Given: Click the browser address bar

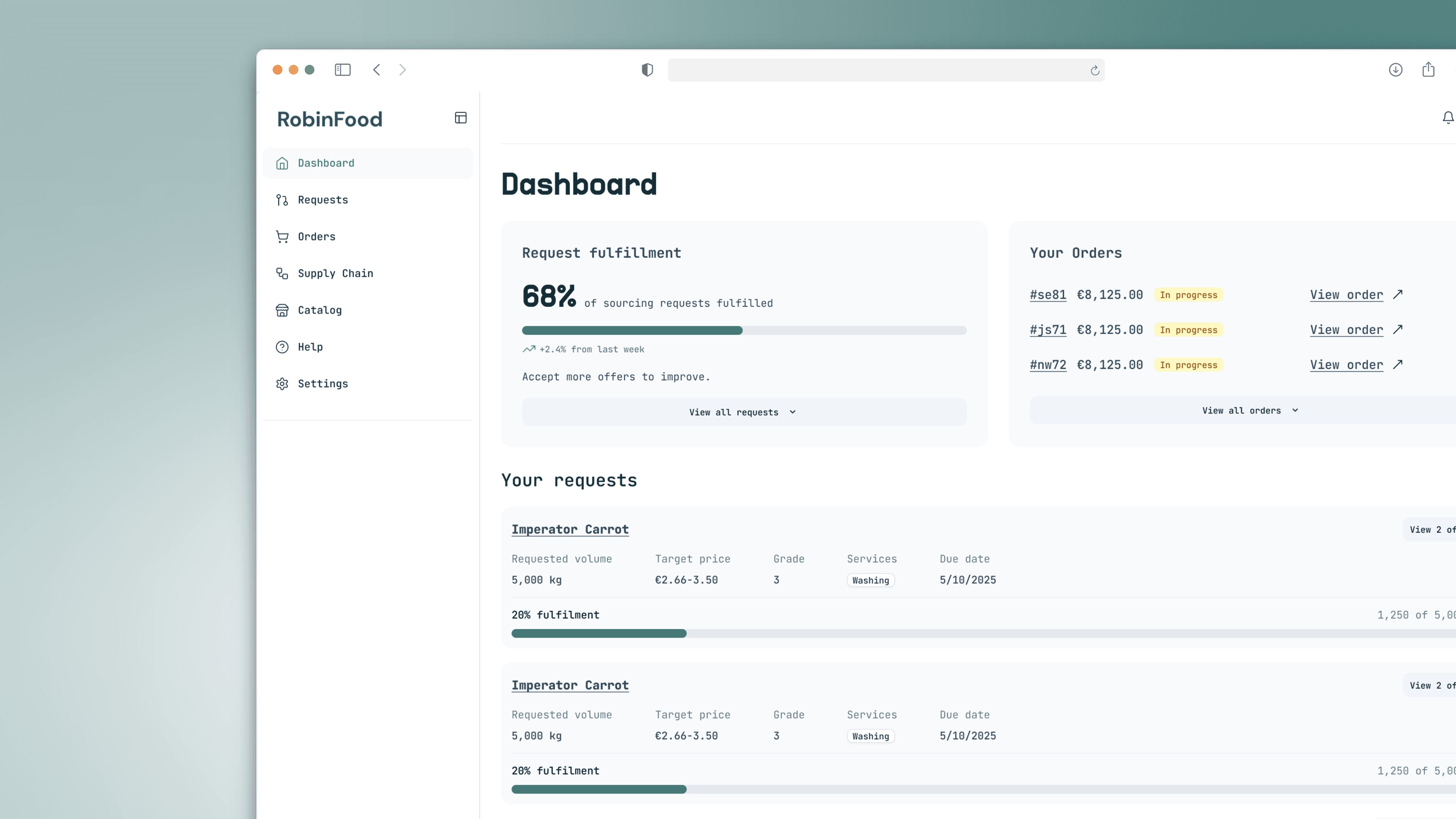Looking at the screenshot, I should click(x=886, y=70).
